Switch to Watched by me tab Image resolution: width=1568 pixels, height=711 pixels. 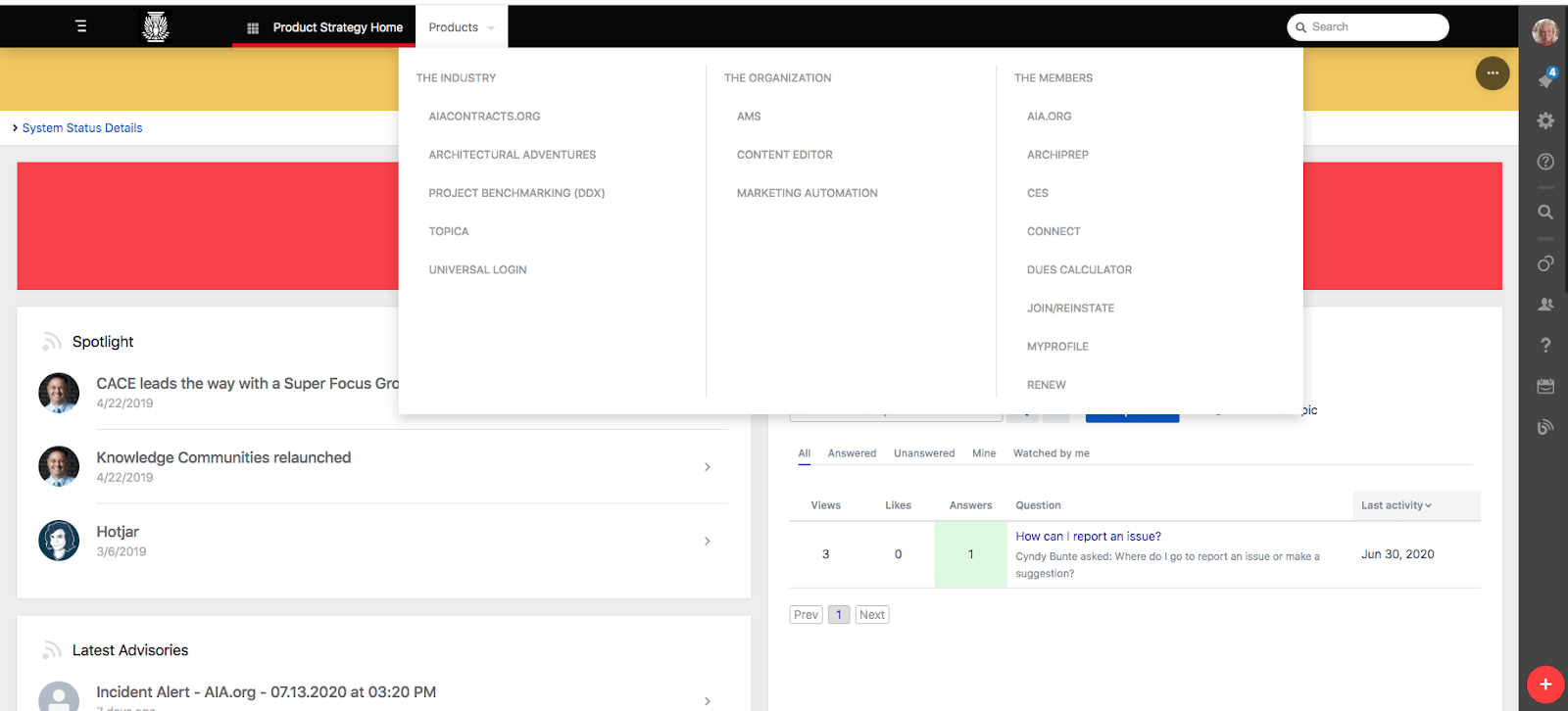pos(1051,453)
